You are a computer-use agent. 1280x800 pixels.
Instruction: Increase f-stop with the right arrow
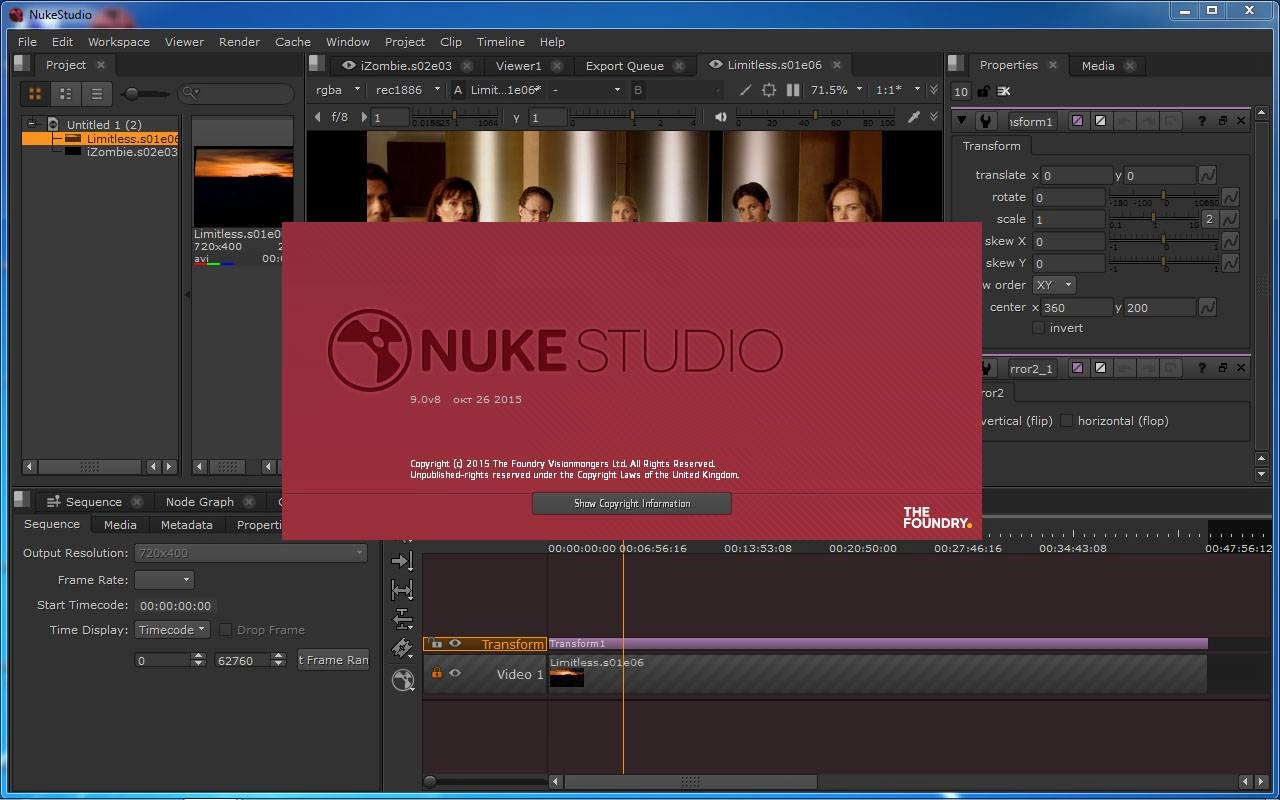coord(364,117)
